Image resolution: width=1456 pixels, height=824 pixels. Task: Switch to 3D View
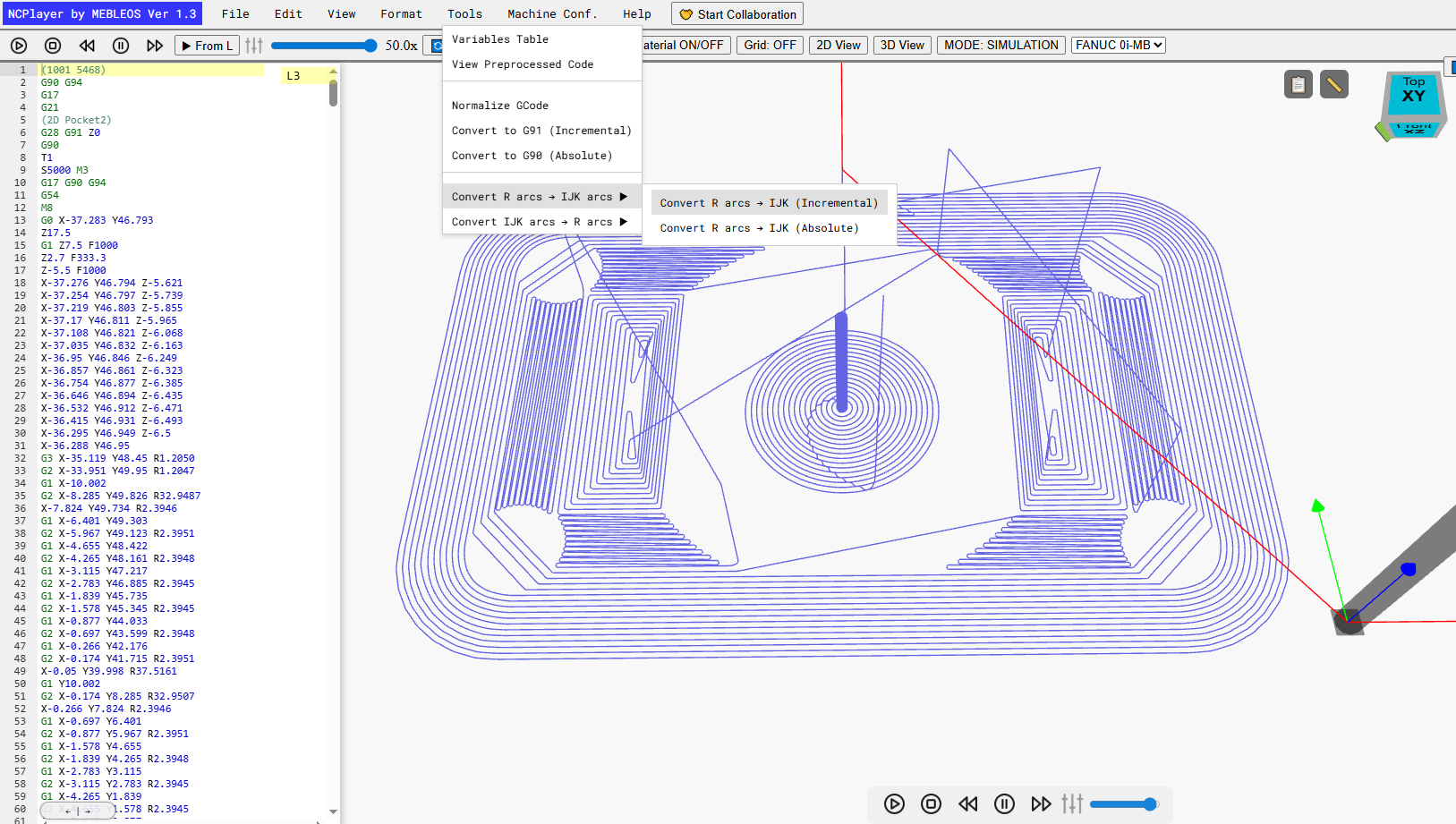coord(902,45)
